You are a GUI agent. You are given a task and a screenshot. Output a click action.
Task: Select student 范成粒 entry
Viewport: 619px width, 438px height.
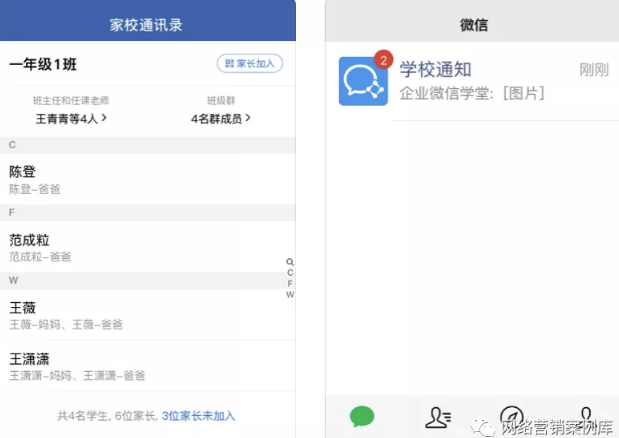click(x=148, y=247)
